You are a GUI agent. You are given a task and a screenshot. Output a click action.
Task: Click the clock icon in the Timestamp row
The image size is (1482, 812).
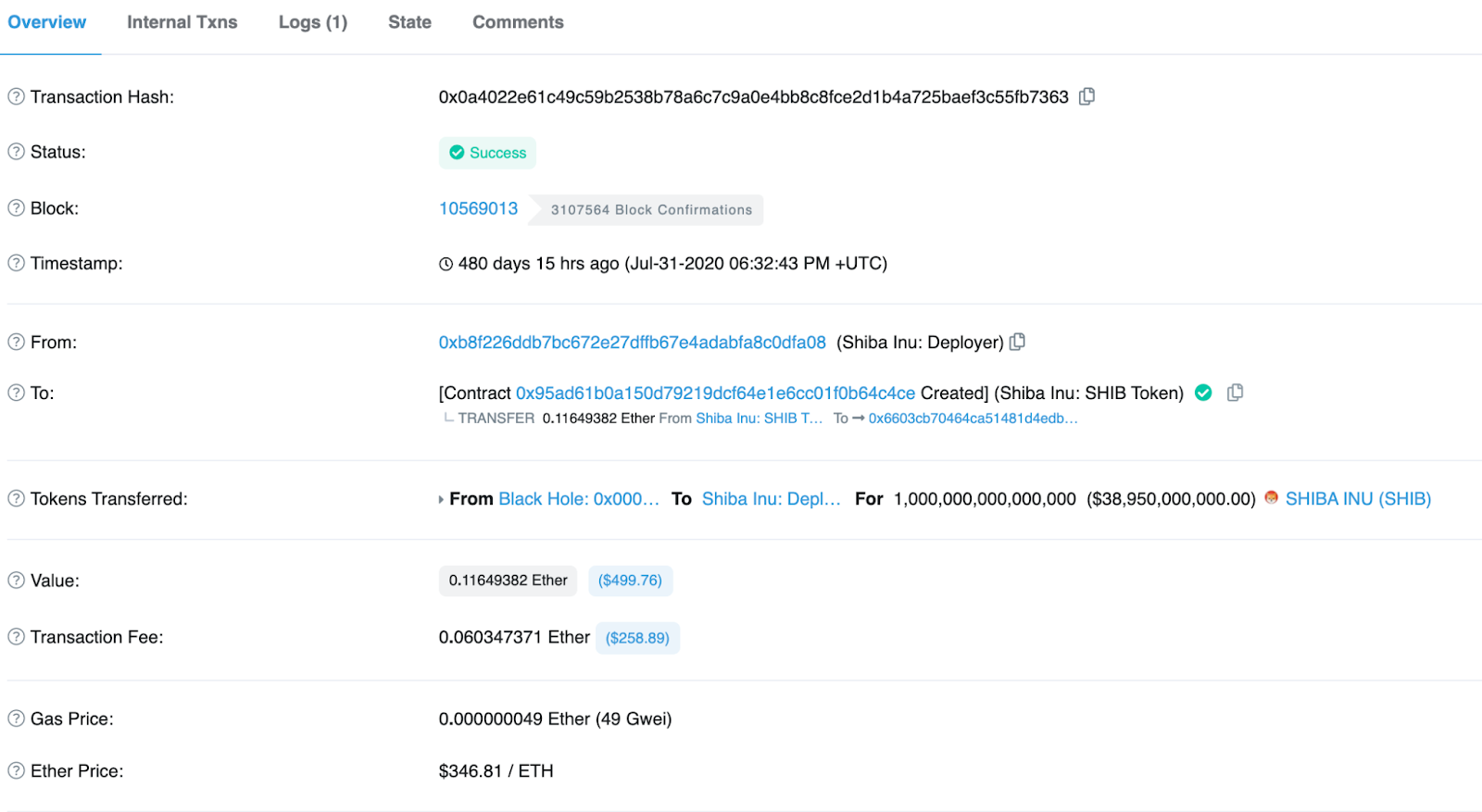[446, 264]
